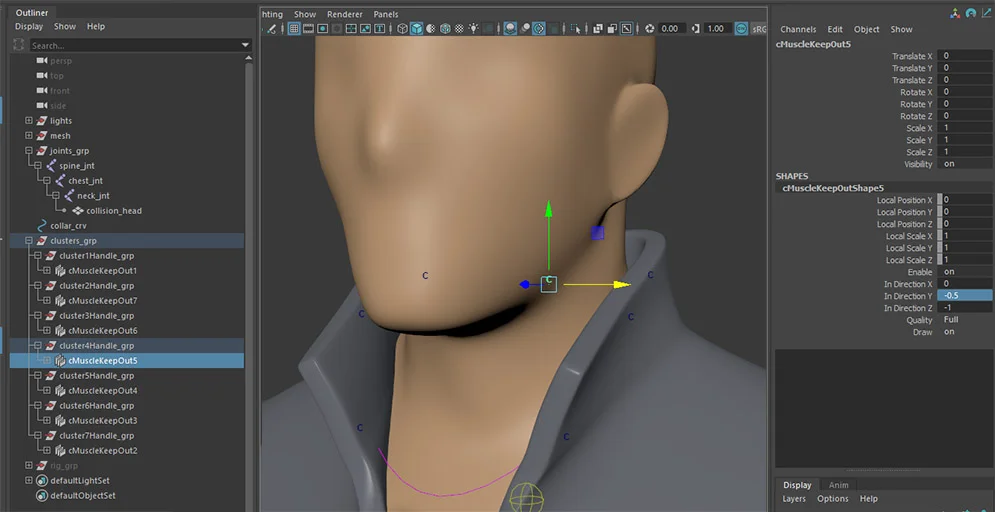Open the viewport Panels menu
The width and height of the screenshot is (995, 512).
[386, 14]
